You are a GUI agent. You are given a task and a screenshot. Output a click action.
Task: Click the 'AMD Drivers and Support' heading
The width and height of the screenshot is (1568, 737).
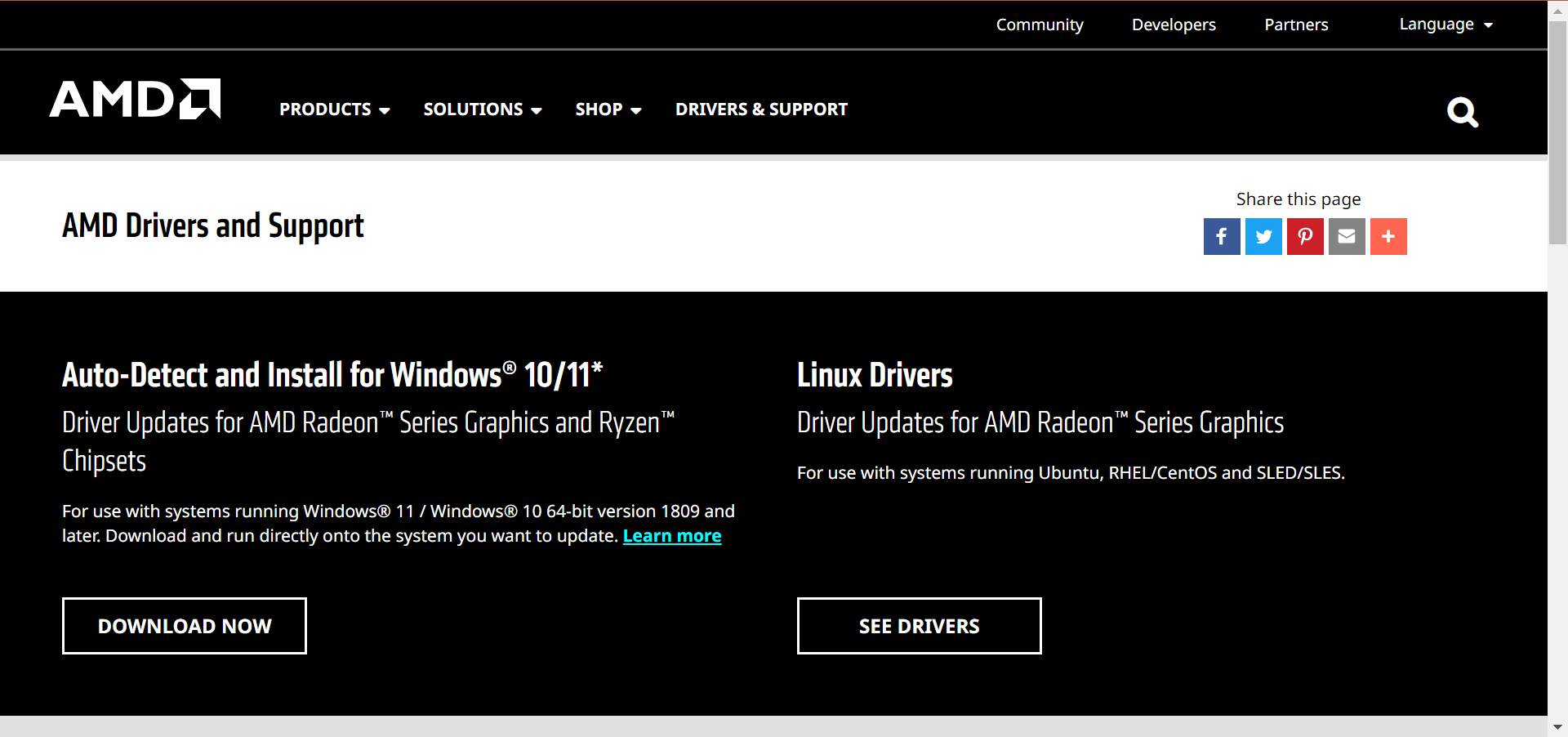click(x=213, y=226)
